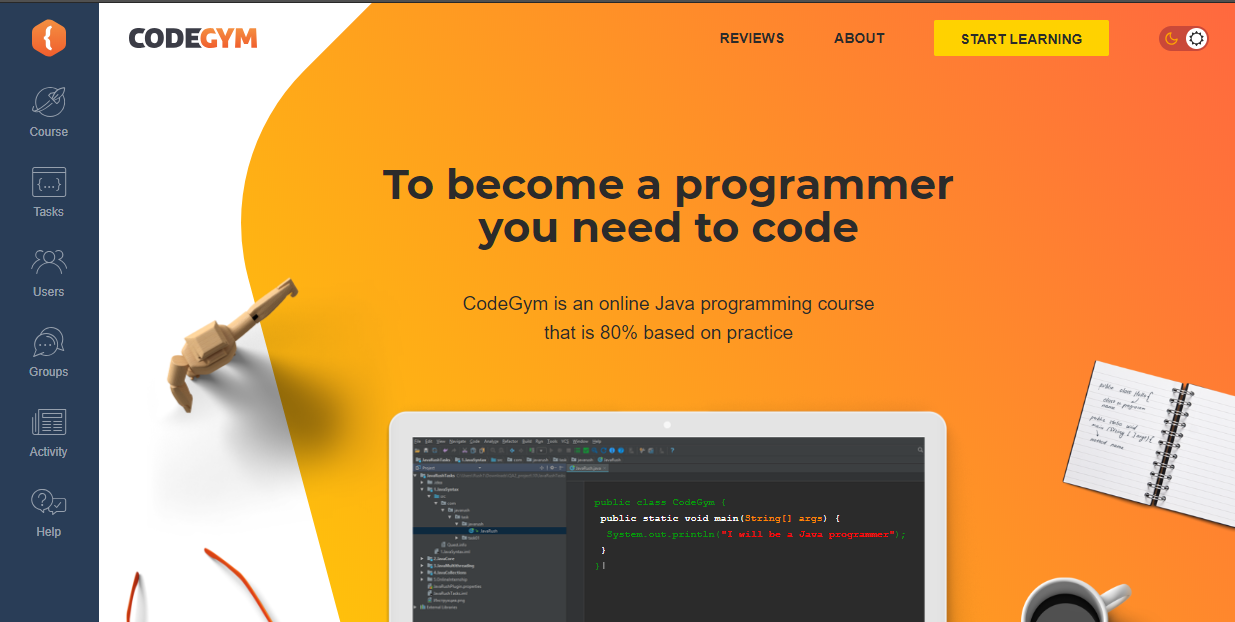This screenshot has height=622, width=1235.
Task: Click the CODEGYM wordmark logo
Action: pyautogui.click(x=193, y=39)
